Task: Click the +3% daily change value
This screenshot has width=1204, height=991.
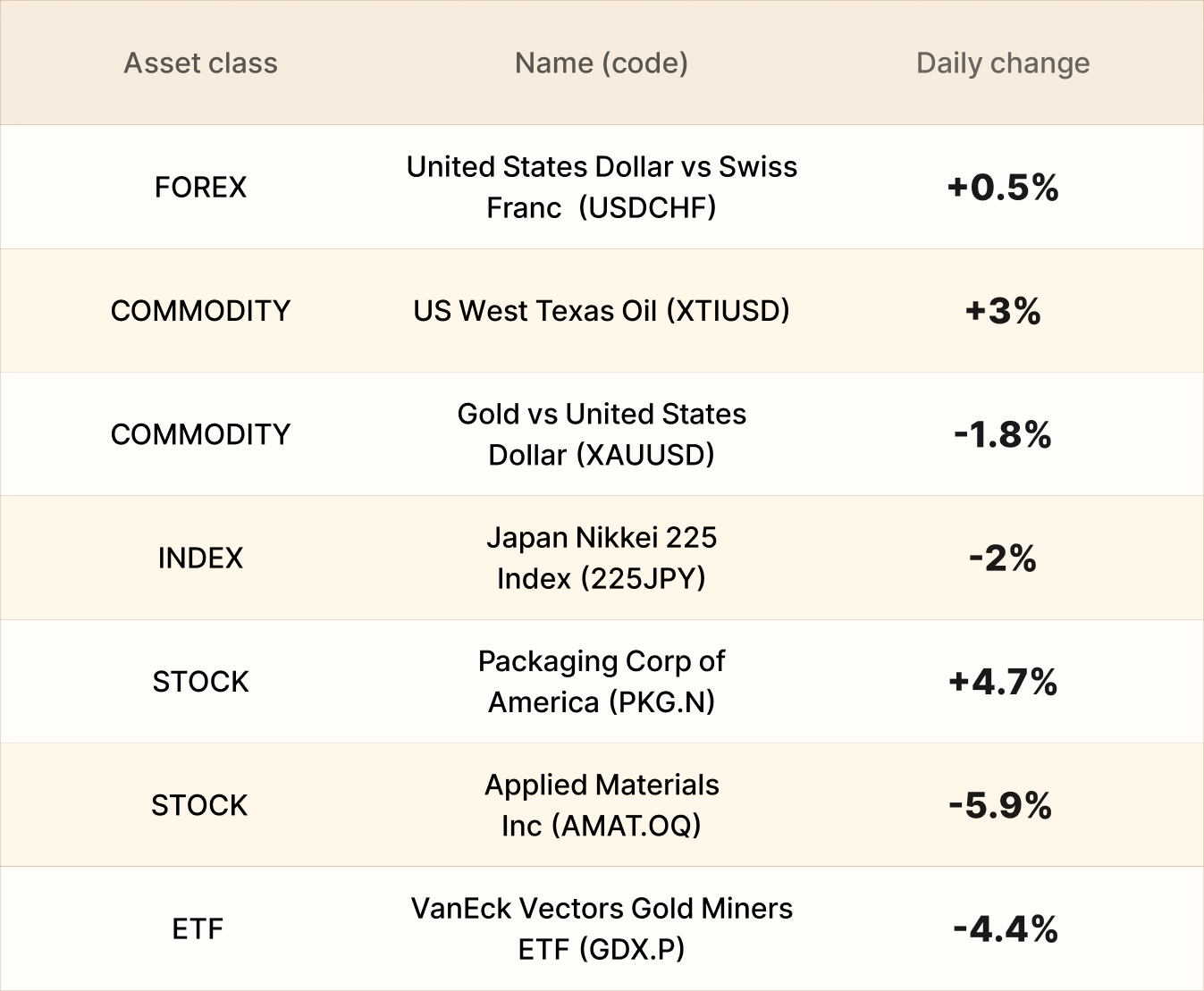Action: tap(1003, 311)
